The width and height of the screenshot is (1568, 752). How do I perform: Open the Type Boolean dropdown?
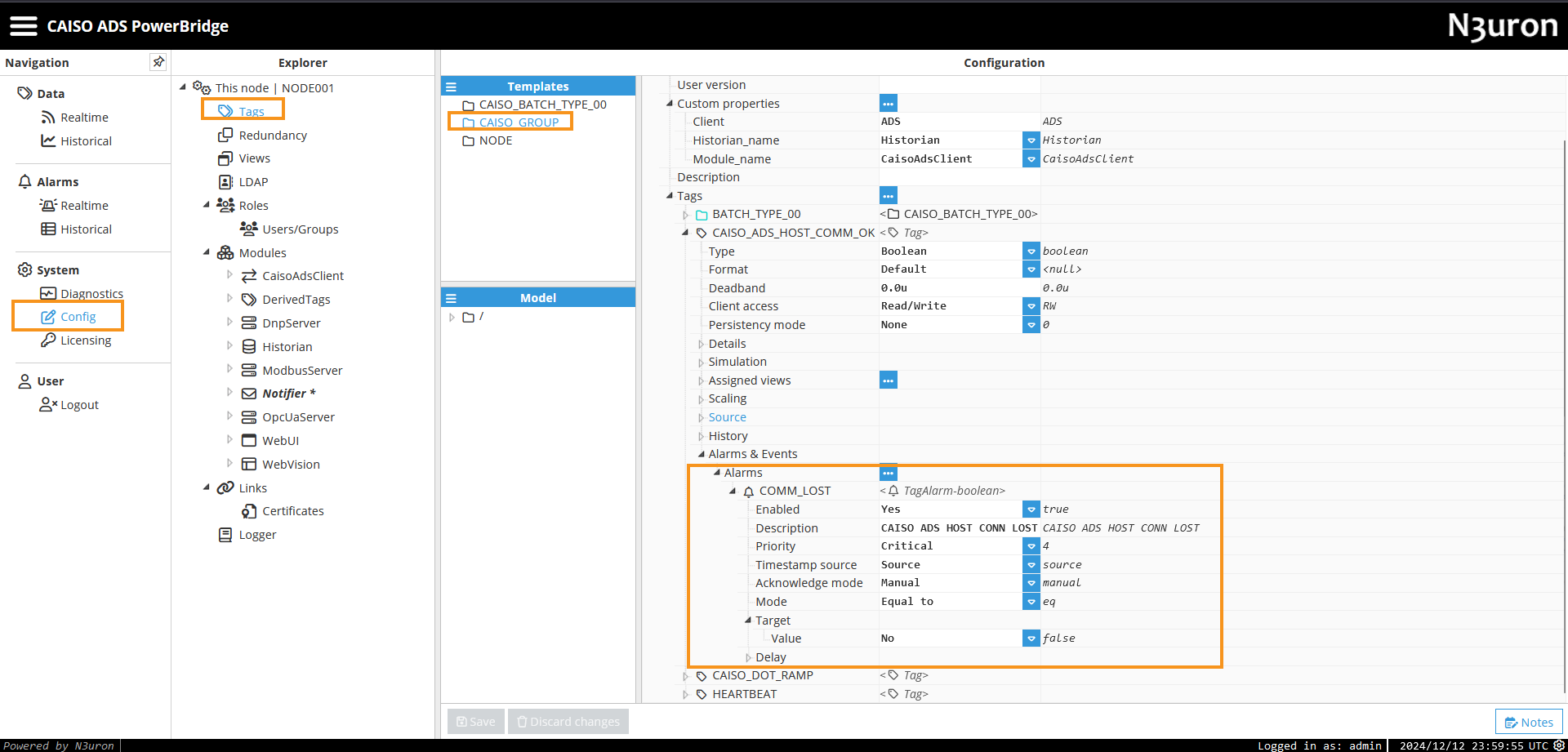1031,251
